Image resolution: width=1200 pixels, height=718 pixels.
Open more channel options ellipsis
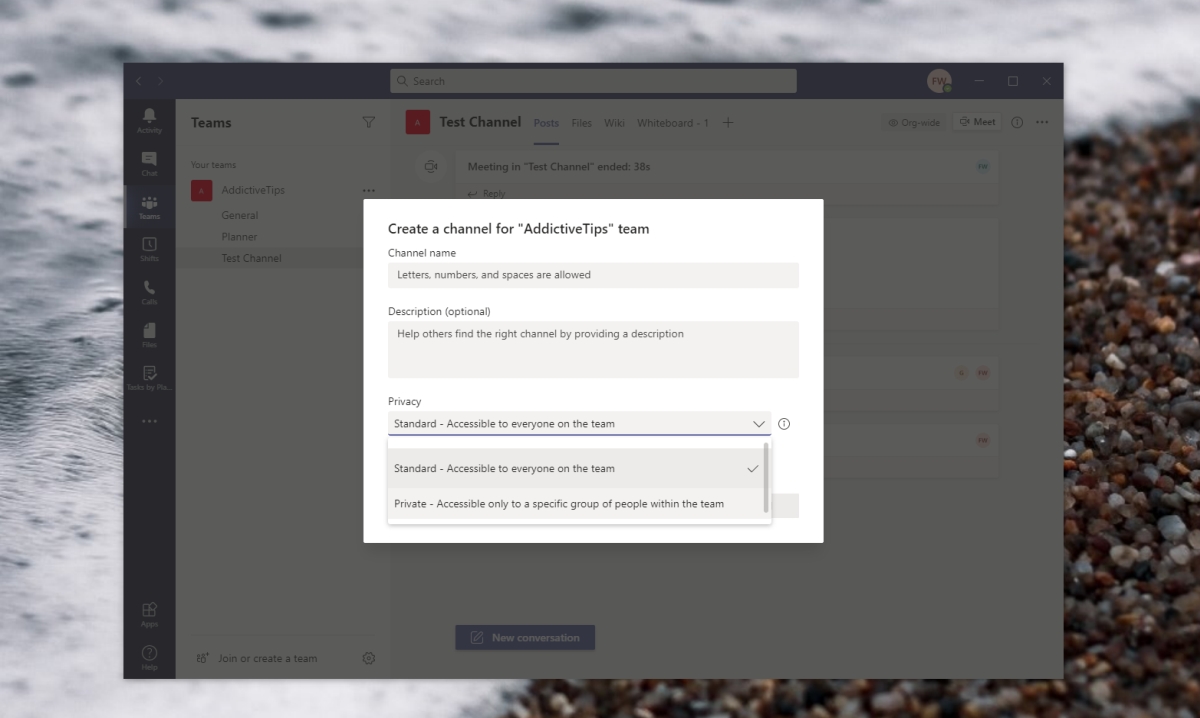1042,122
